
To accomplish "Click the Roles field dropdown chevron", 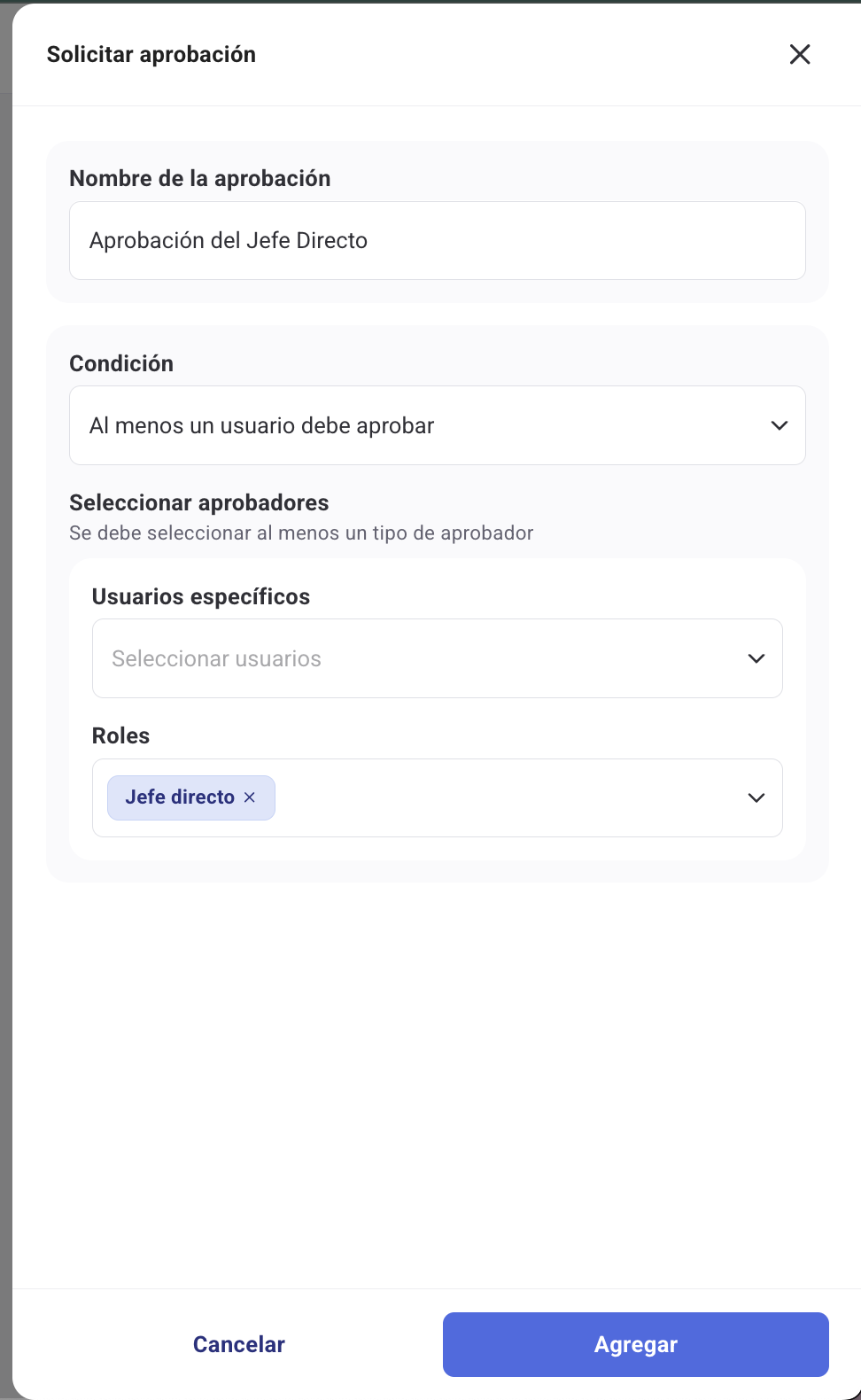I will pos(756,797).
